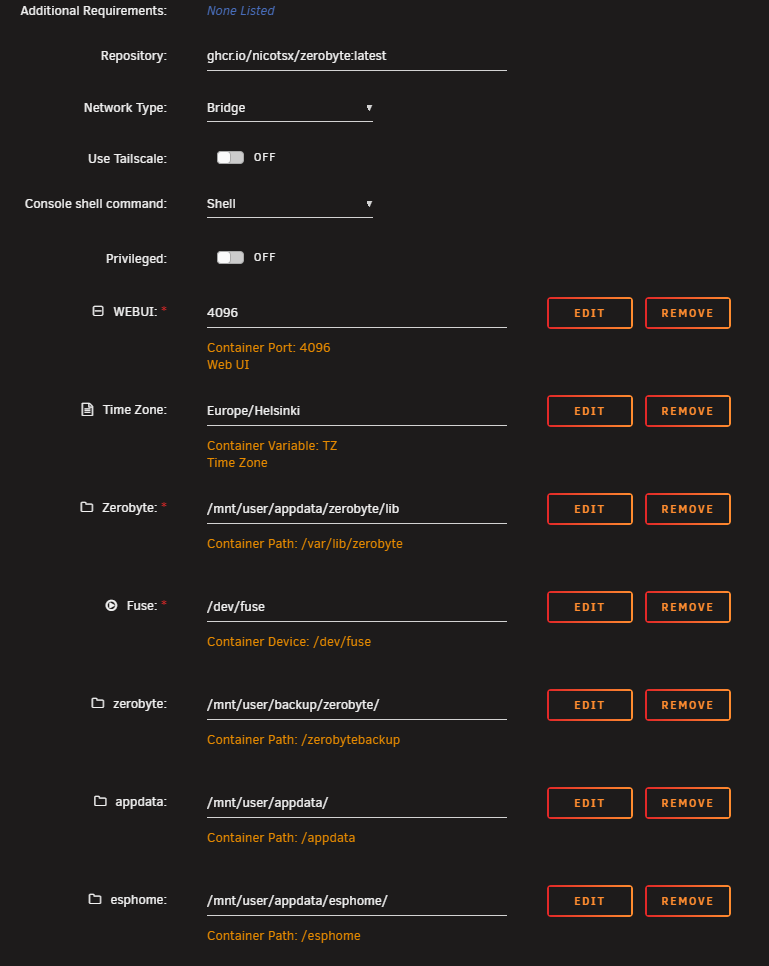Viewport: 769px width, 966px height.
Task: Click the Repository input field
Action: pos(356,56)
